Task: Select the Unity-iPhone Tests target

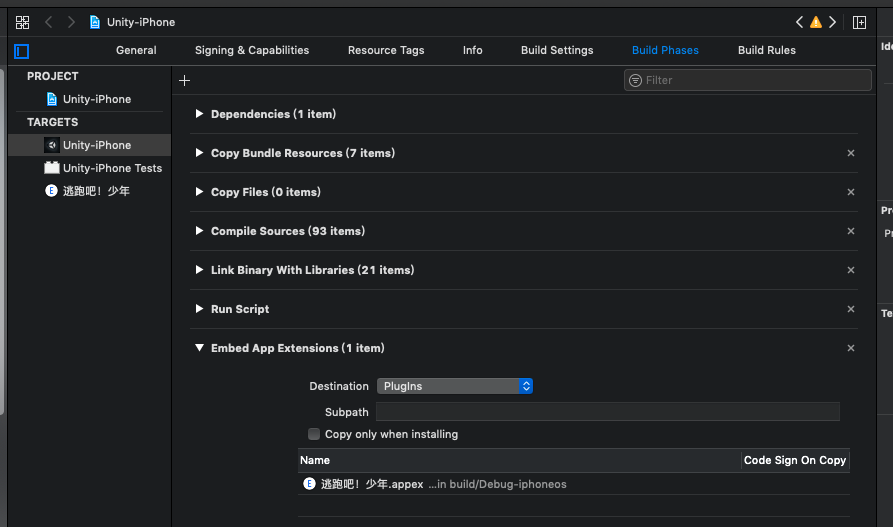Action: [111, 168]
